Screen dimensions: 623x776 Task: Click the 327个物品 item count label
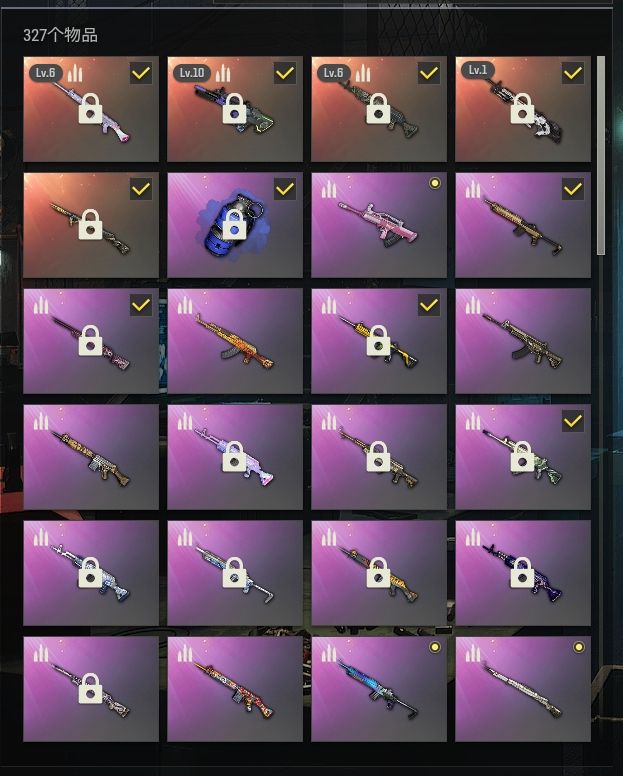60,35
